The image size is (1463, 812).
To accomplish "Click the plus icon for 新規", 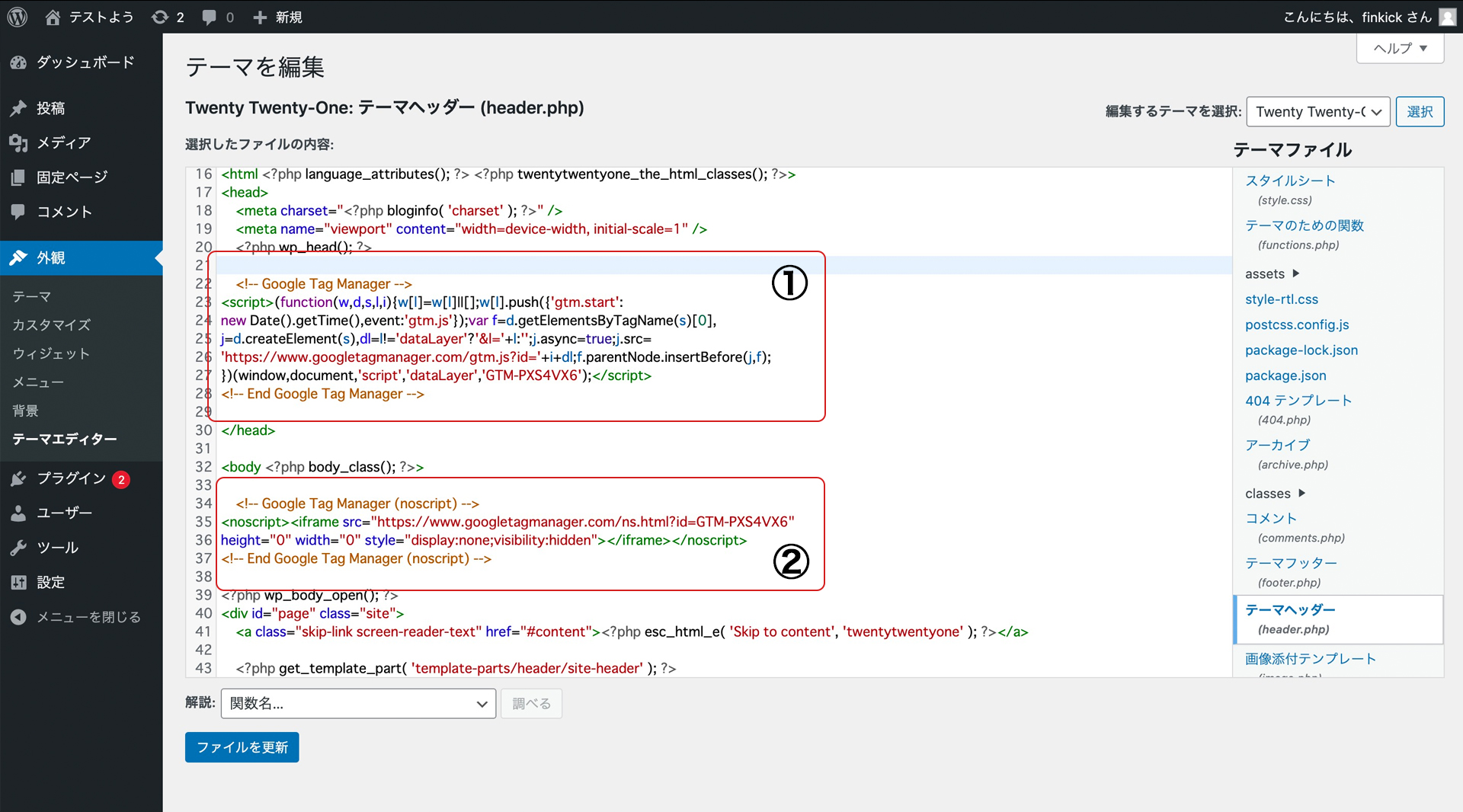I will point(260,17).
